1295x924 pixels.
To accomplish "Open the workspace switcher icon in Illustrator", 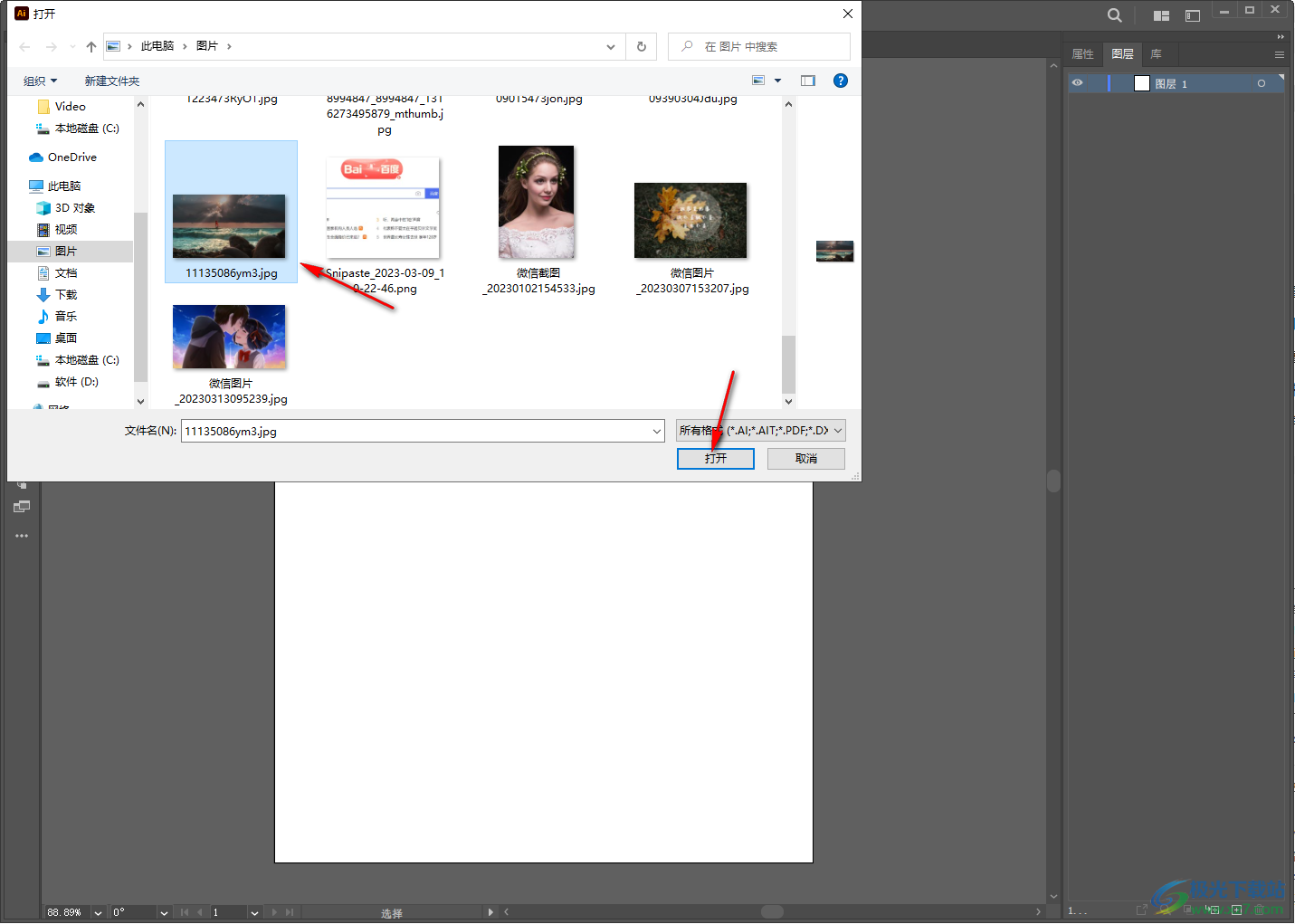I will 1193,15.
